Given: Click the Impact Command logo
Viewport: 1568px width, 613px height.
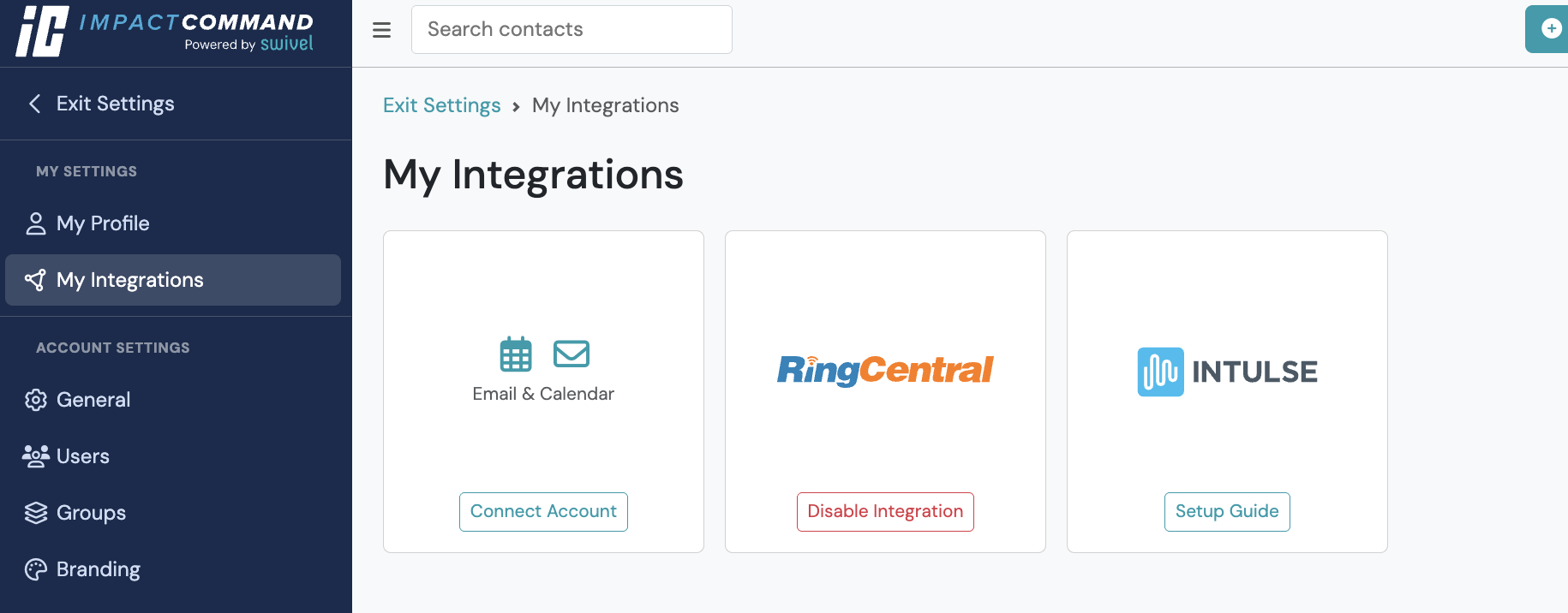Looking at the screenshot, I should click(x=165, y=32).
